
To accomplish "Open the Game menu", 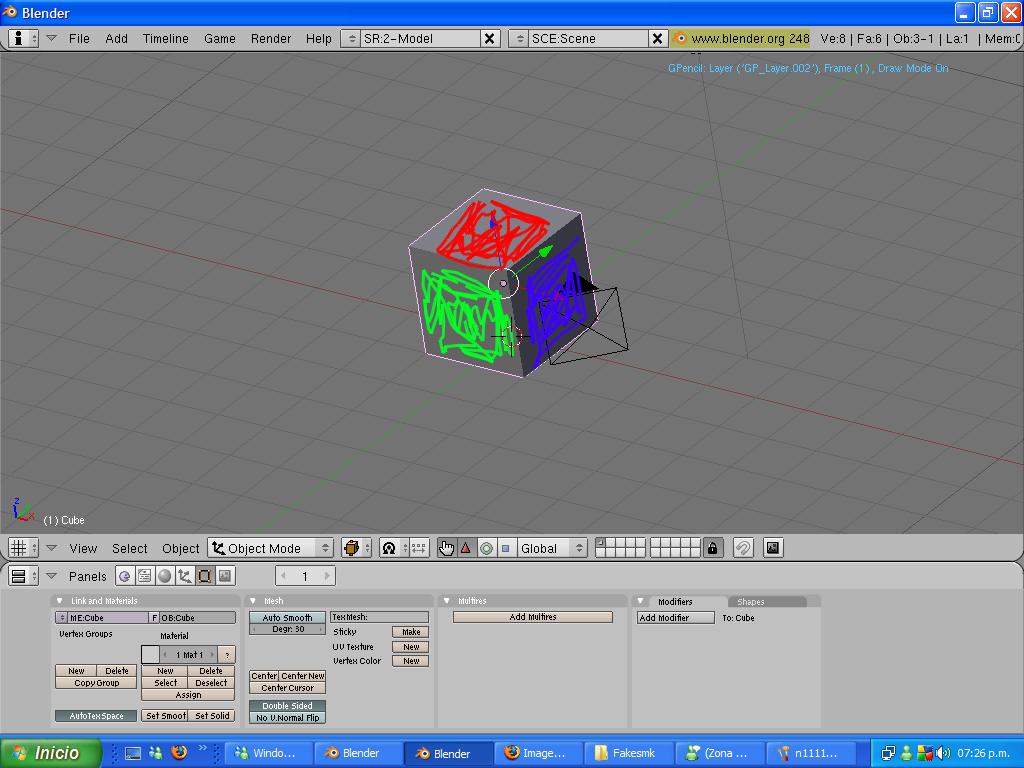I will pyautogui.click(x=219, y=39).
